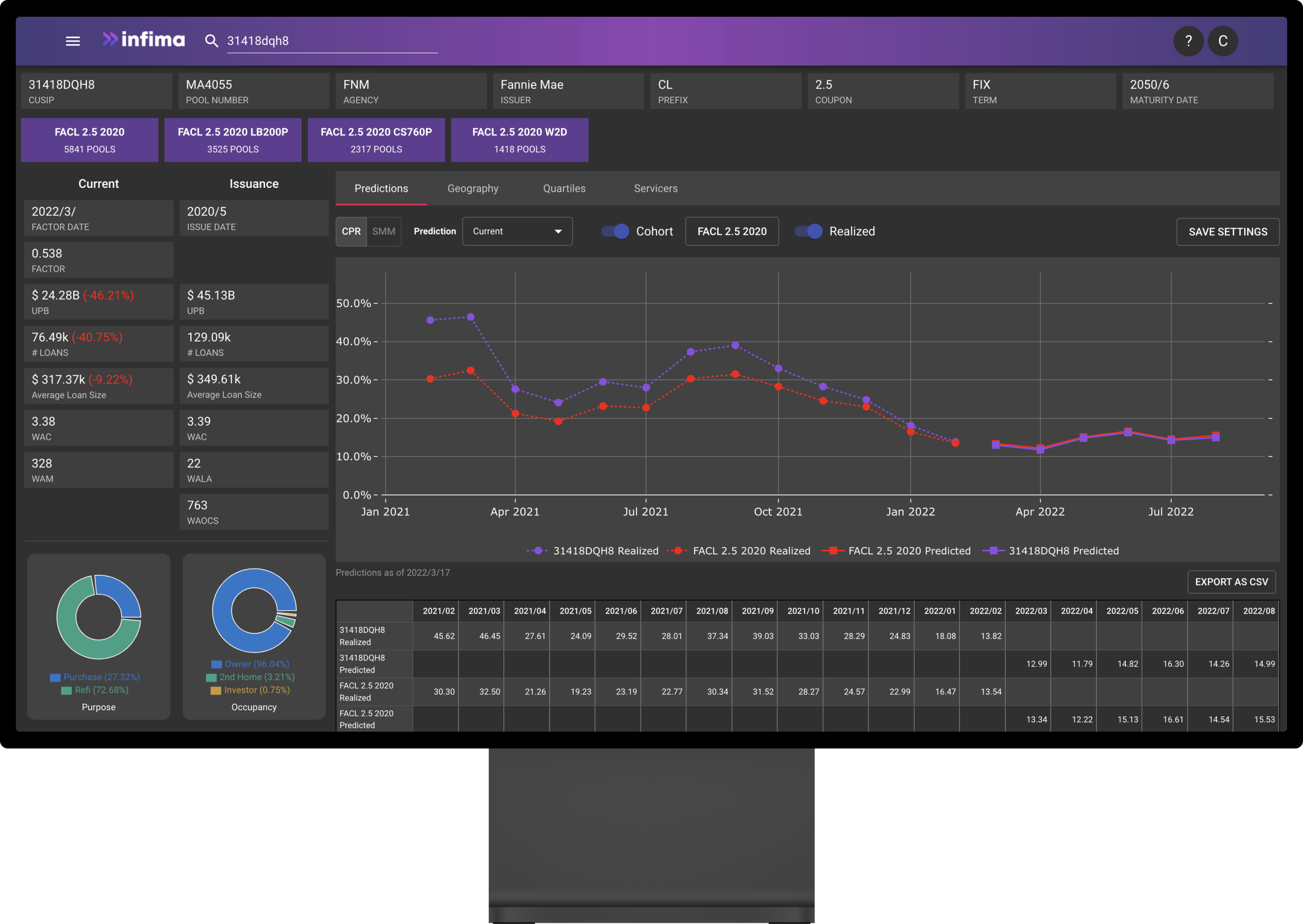Click the Purpose donut chart

(x=99, y=618)
